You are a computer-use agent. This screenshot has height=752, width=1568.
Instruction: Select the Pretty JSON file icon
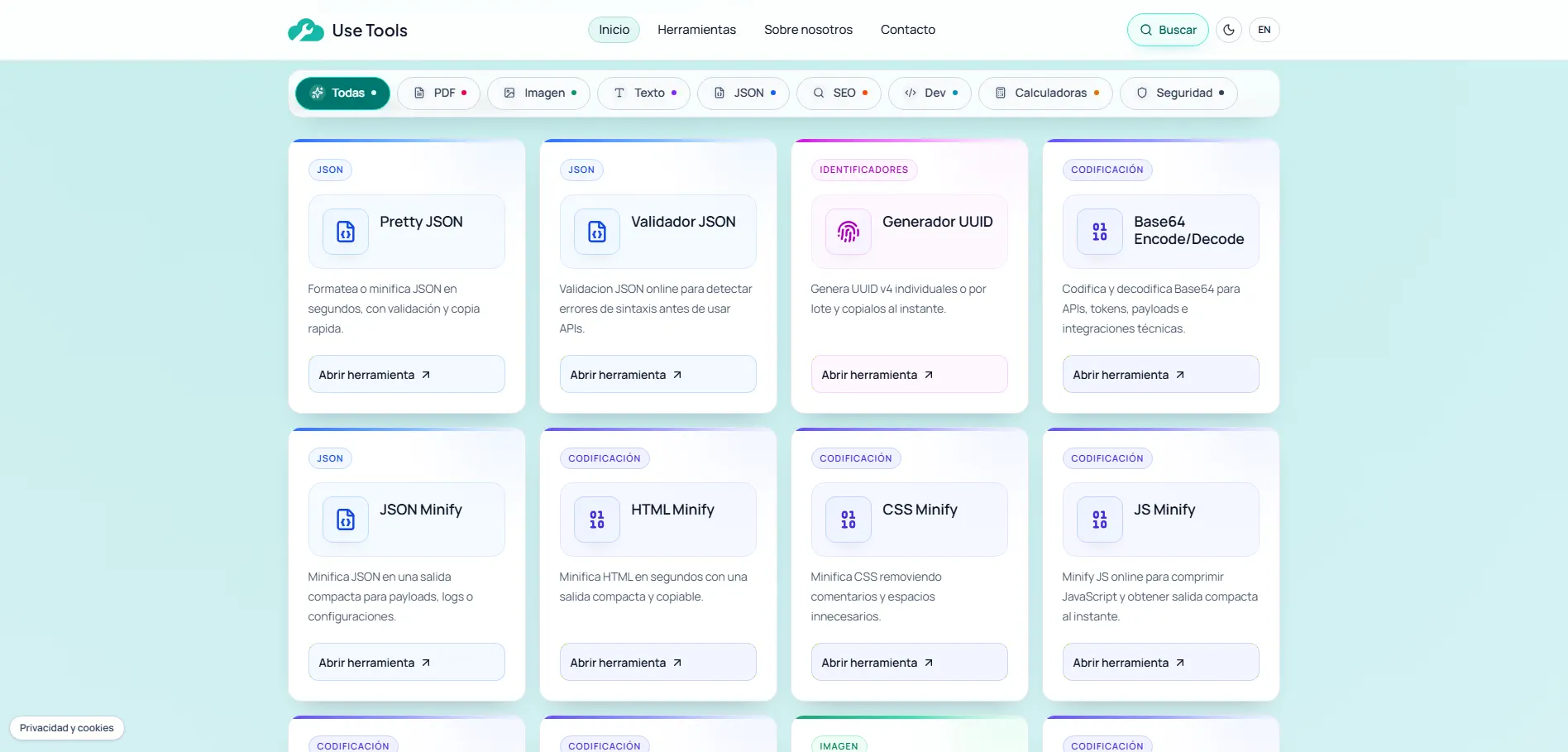344,232
